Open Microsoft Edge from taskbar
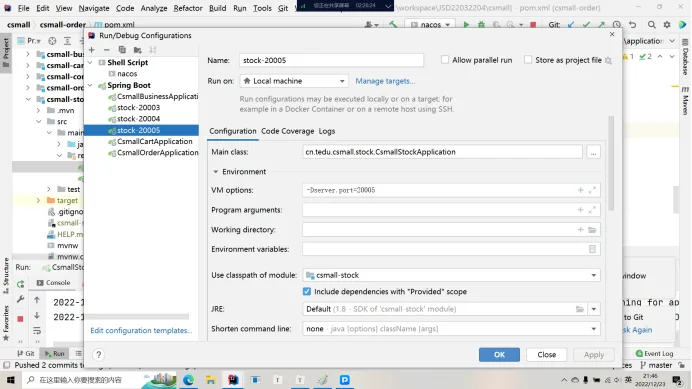Screen dimensions: 692x389 click(x=188, y=380)
